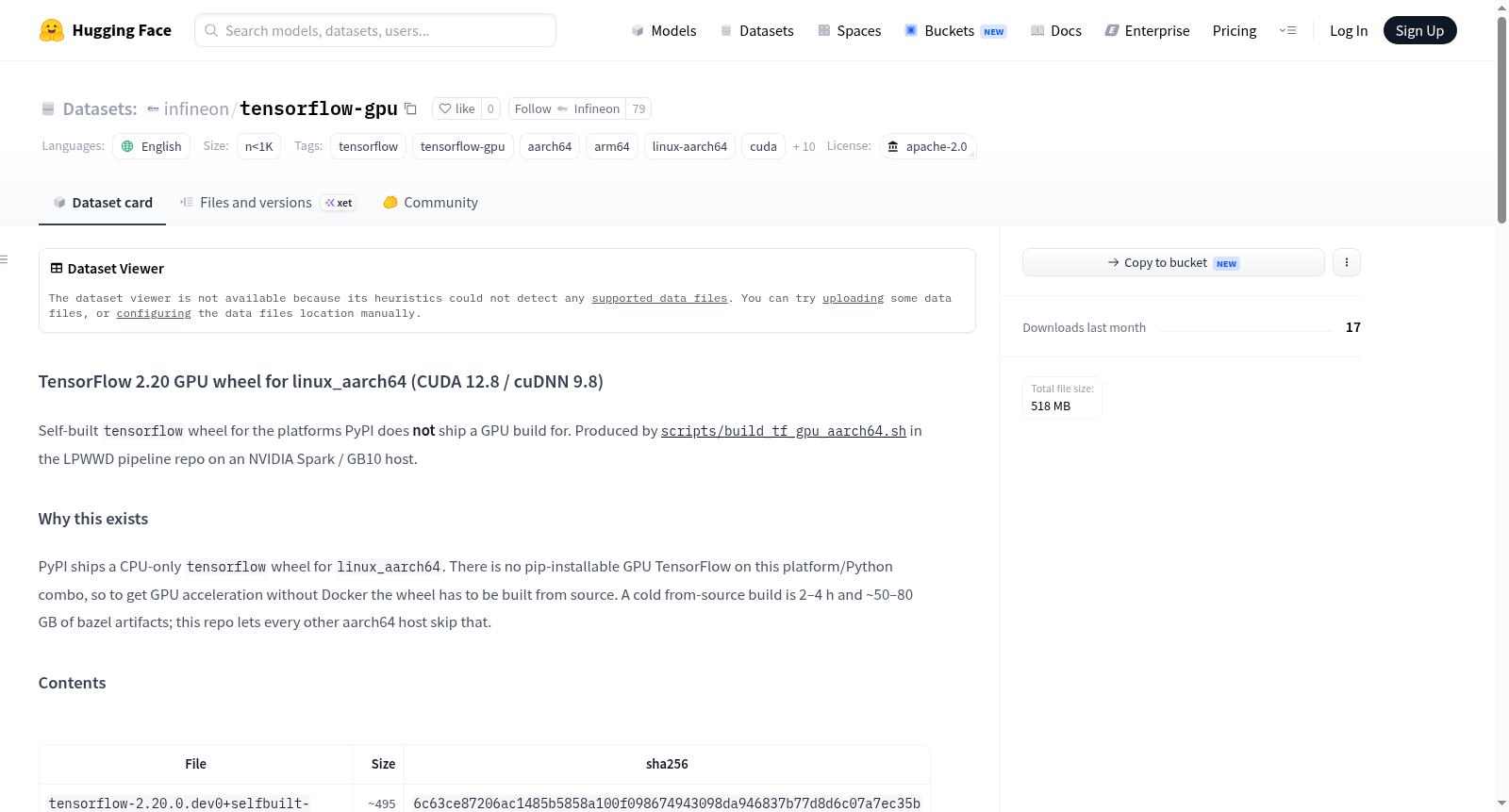1509x812 pixels.
Task: Open the Datasets page
Action: click(757, 30)
